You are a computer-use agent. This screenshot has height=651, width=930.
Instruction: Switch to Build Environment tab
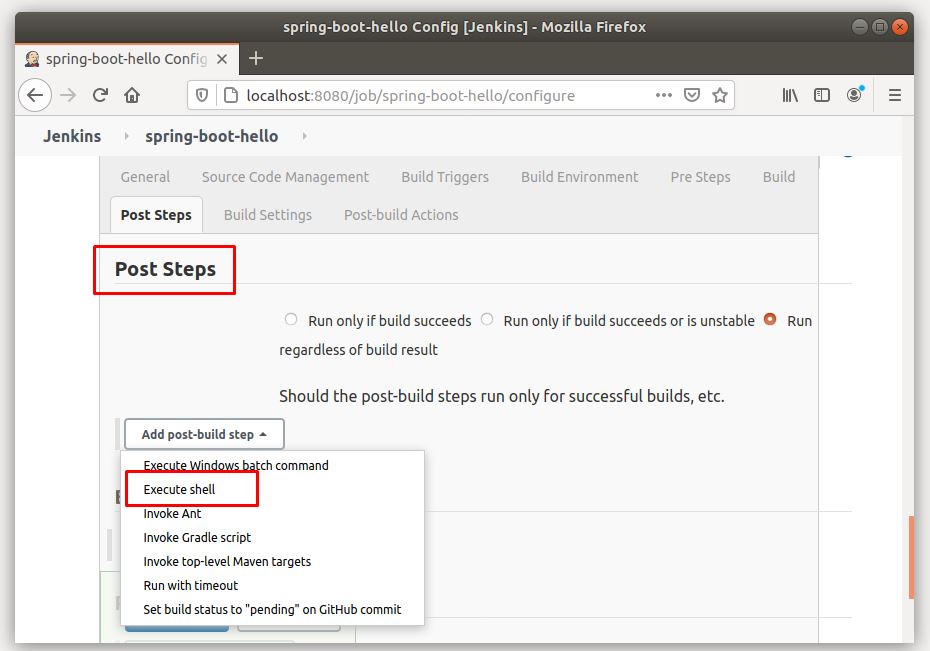579,177
